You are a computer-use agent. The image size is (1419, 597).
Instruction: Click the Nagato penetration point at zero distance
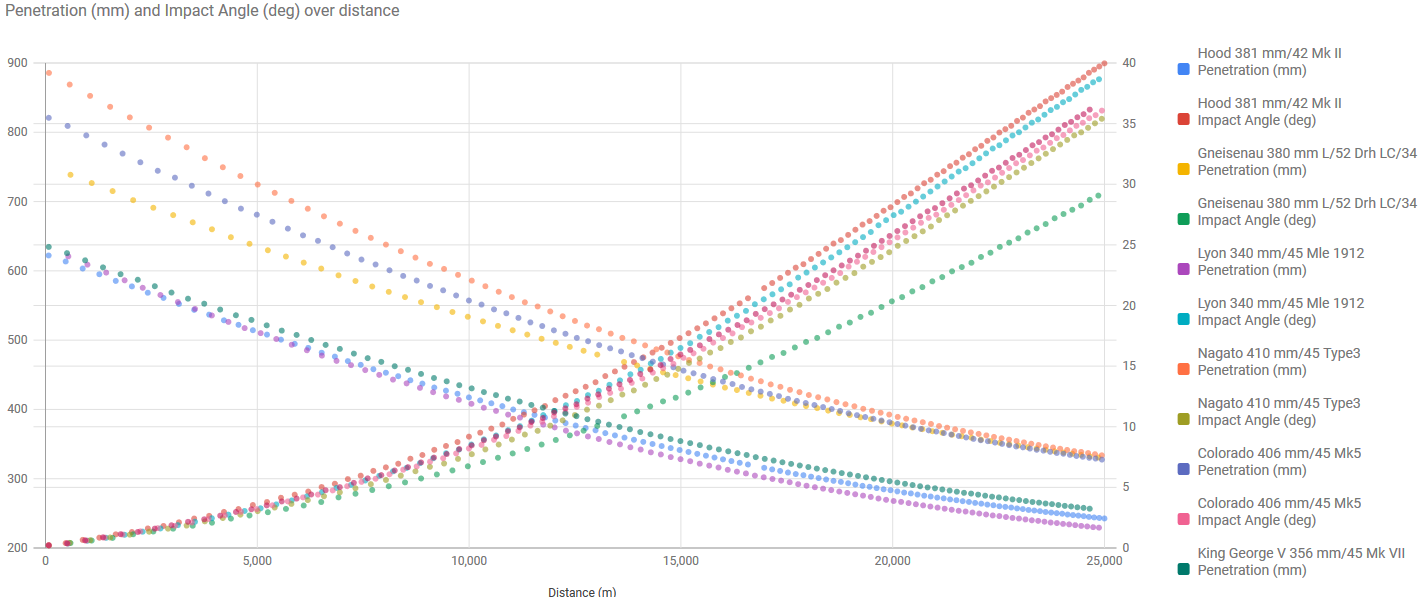pyautogui.click(x=48, y=73)
